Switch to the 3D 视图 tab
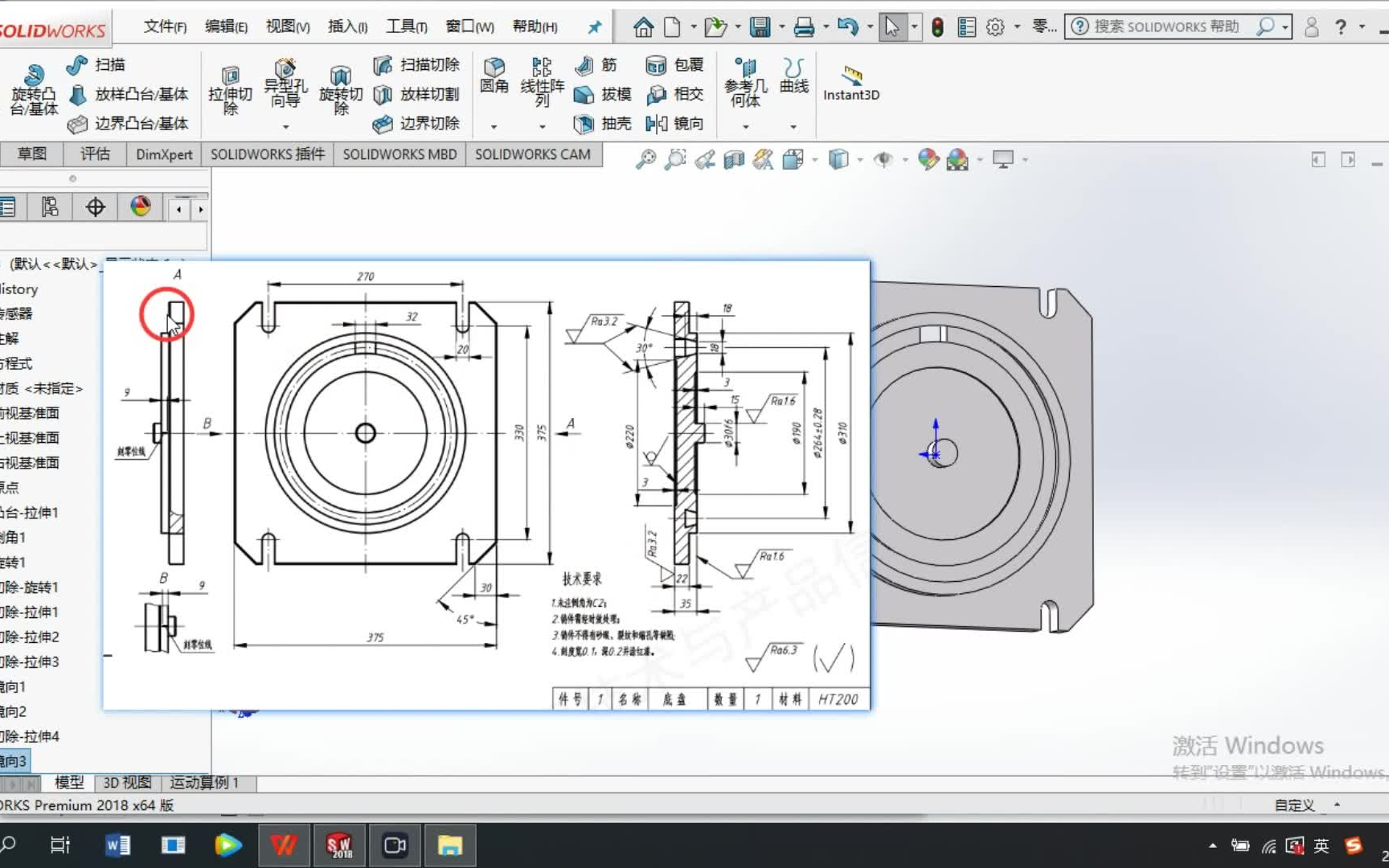The width and height of the screenshot is (1389, 868). pyautogui.click(x=127, y=783)
